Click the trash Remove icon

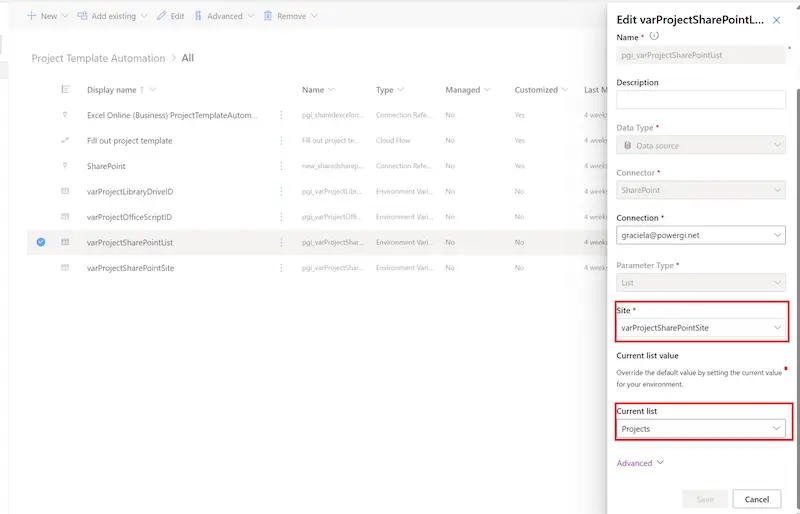click(268, 16)
